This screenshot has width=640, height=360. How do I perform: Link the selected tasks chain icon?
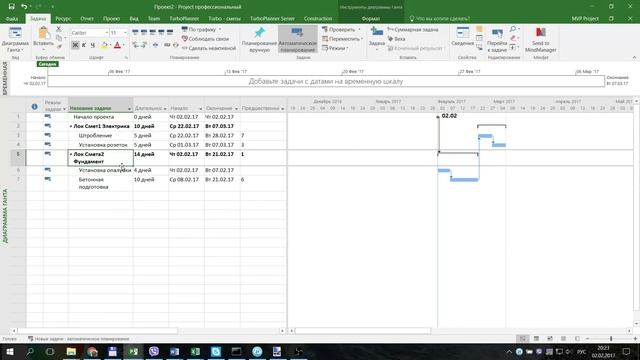[167, 45]
